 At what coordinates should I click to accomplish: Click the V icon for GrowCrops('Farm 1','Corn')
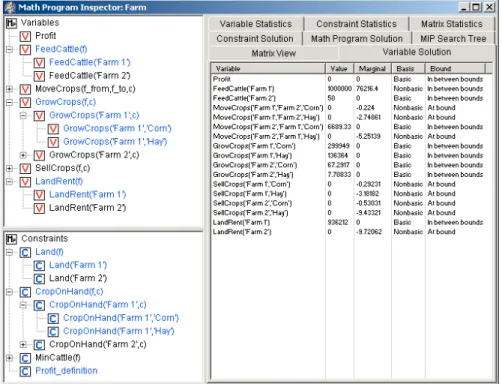tap(53, 129)
